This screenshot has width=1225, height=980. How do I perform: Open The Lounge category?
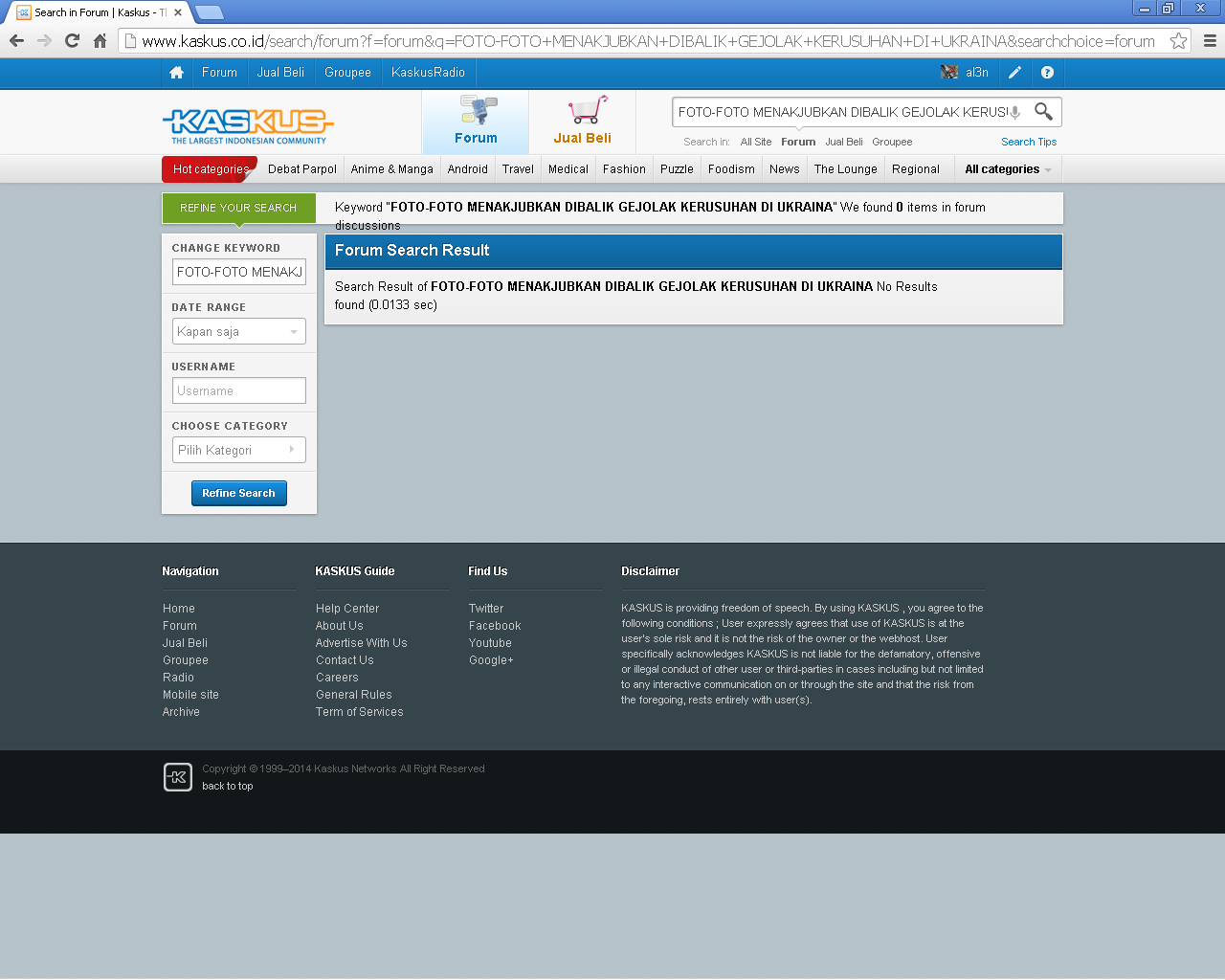pyautogui.click(x=846, y=169)
